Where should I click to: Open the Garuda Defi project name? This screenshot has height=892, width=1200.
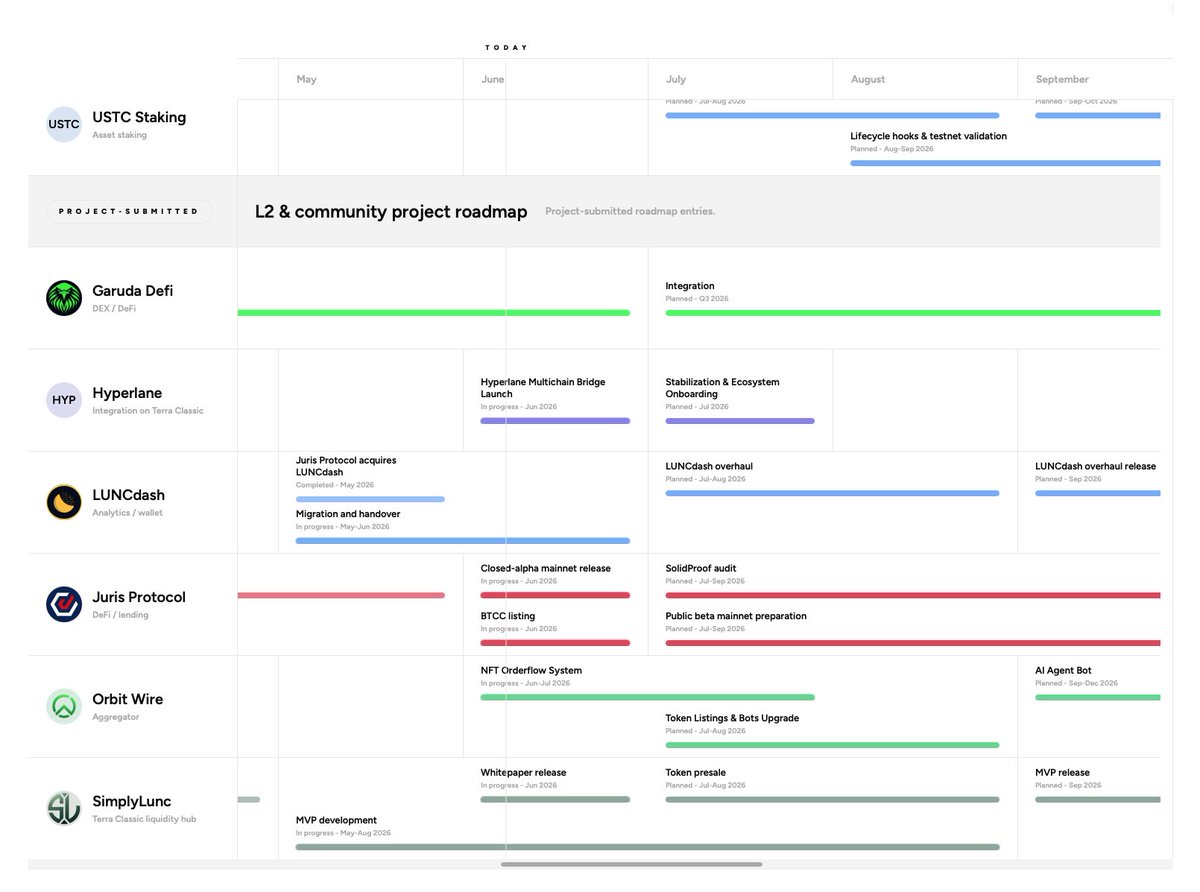(132, 291)
